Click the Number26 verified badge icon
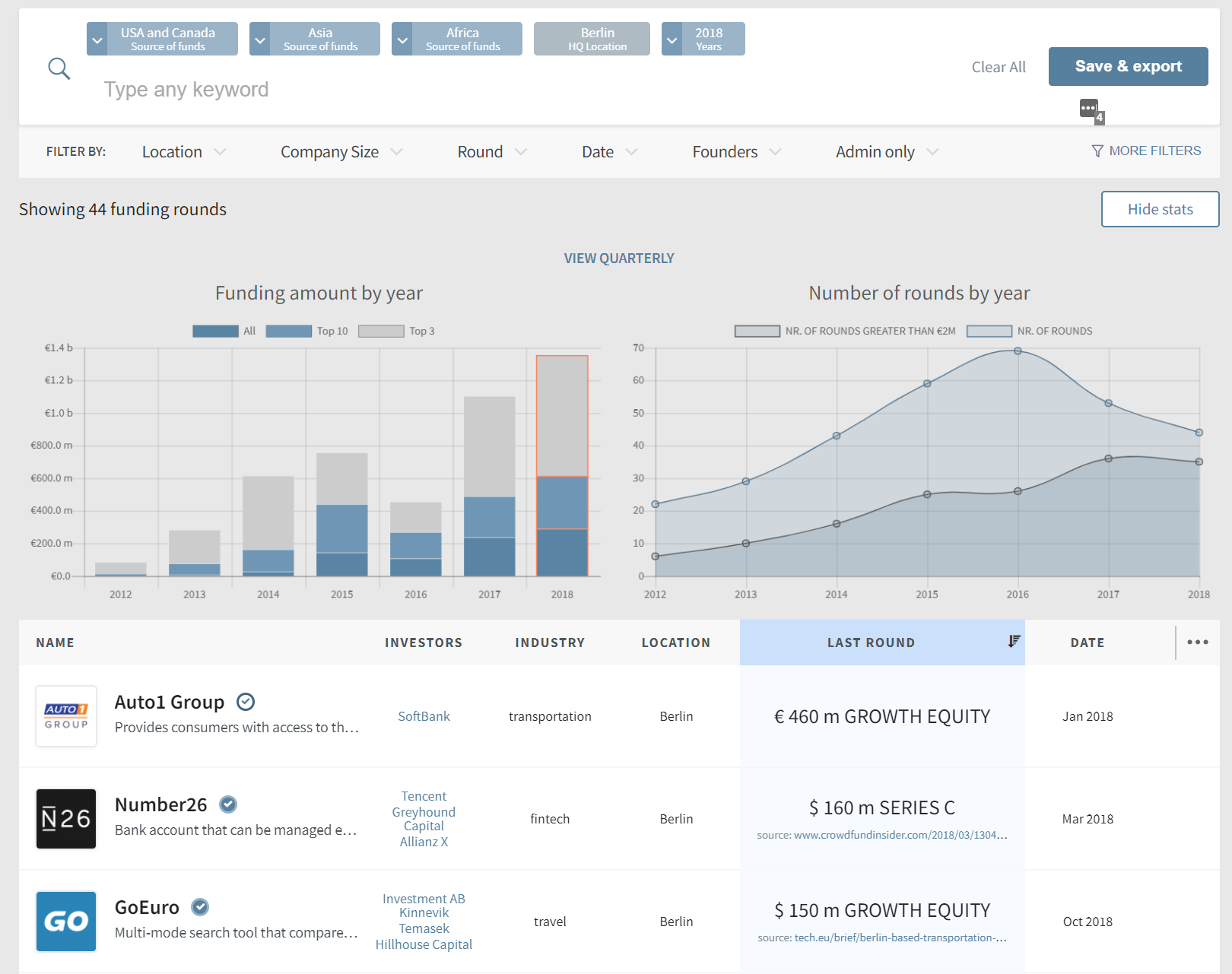The width and height of the screenshot is (1232, 974). point(228,804)
